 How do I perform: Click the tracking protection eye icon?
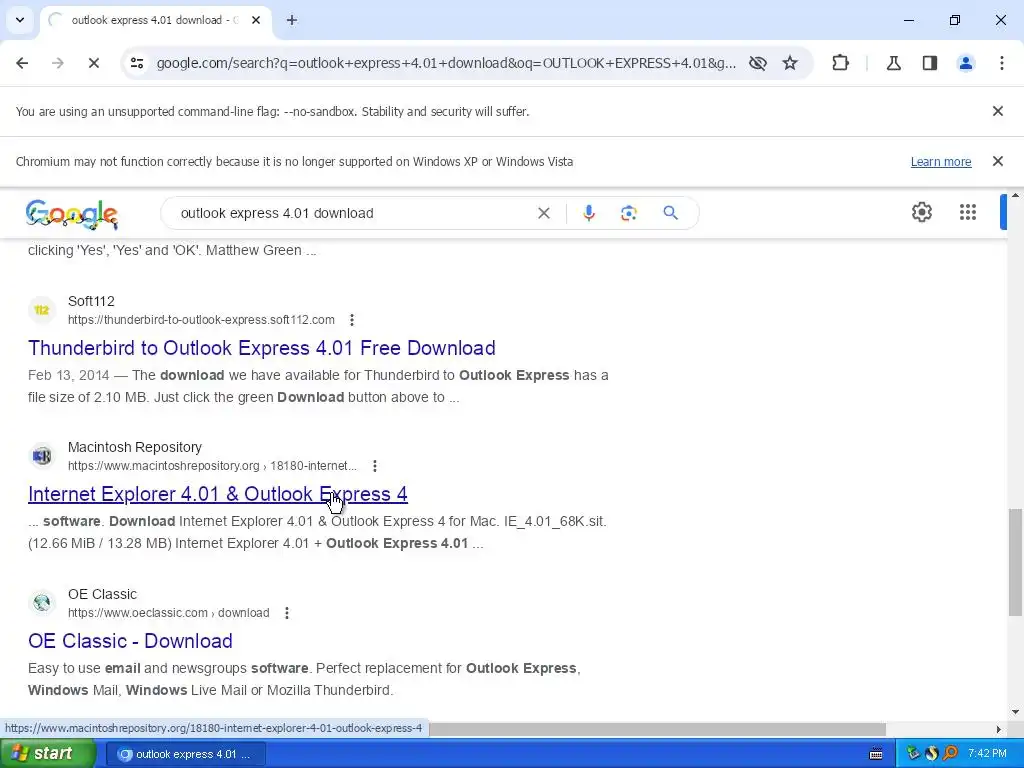coord(758,63)
